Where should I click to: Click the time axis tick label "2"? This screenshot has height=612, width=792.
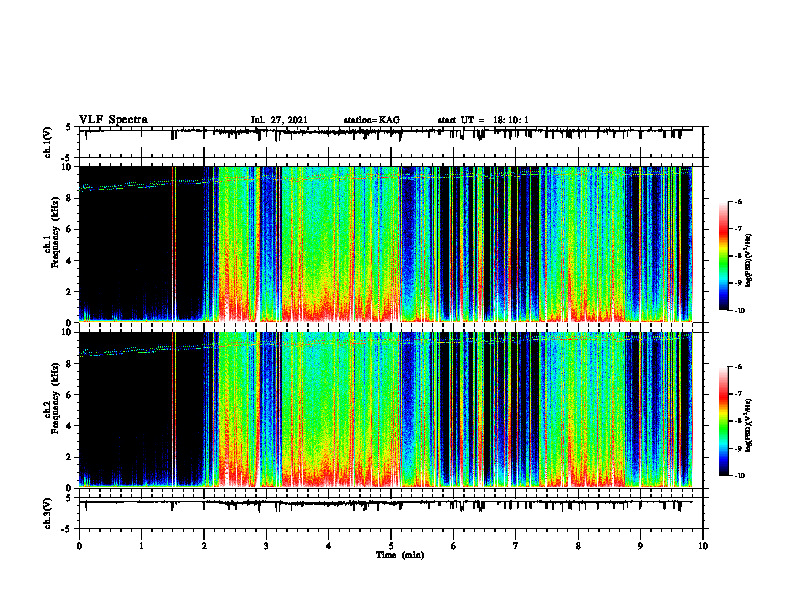coord(204,546)
